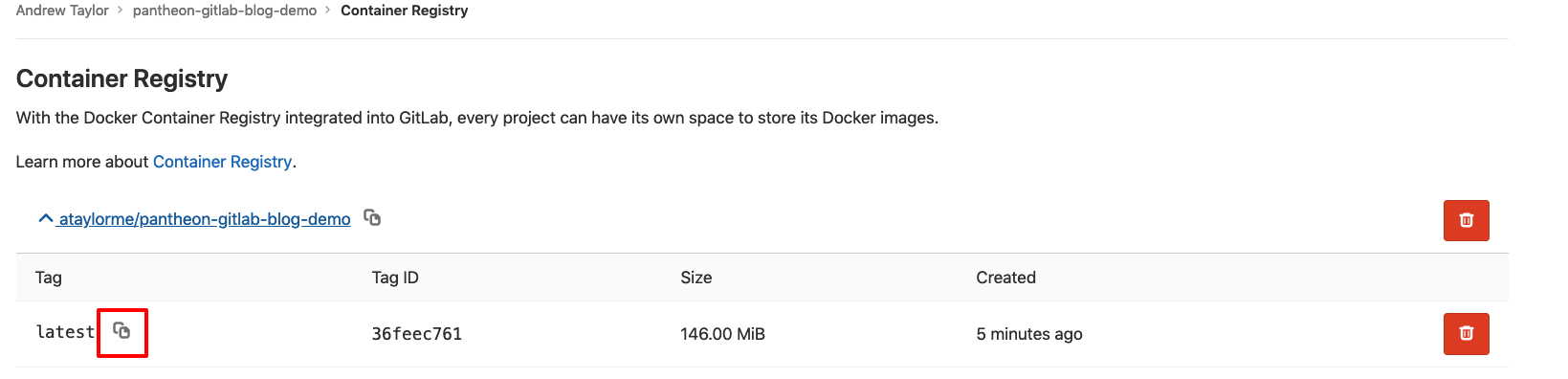Go to Andrew Taylor in the breadcrumb
The height and width of the screenshot is (379, 1568).
(x=62, y=11)
